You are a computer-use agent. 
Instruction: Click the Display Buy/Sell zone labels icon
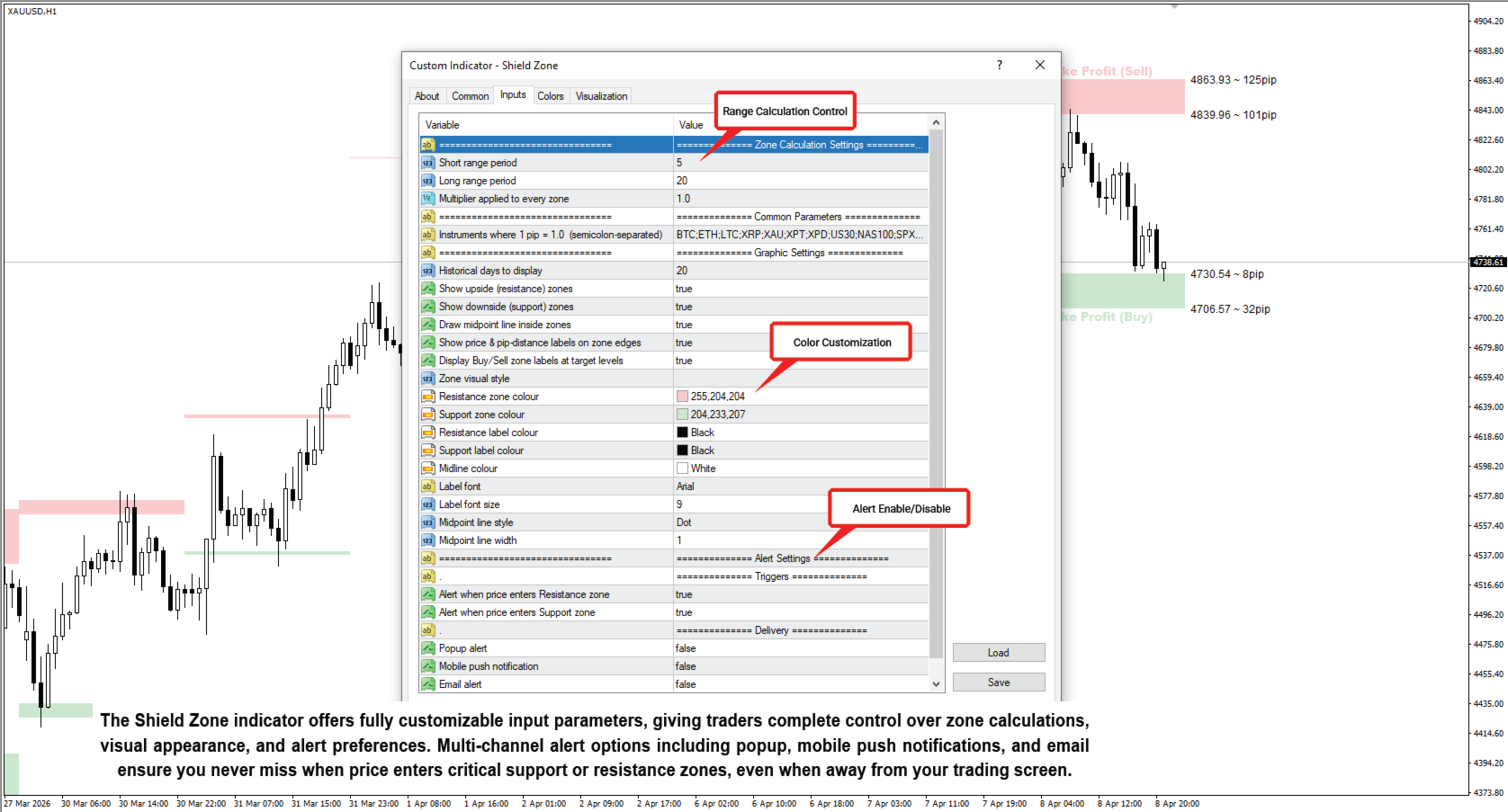tap(428, 361)
